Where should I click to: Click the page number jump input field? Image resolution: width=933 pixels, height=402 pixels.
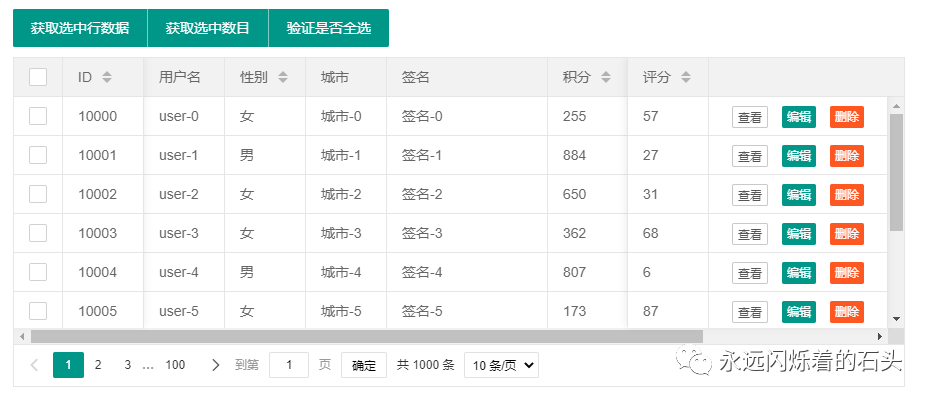click(289, 365)
